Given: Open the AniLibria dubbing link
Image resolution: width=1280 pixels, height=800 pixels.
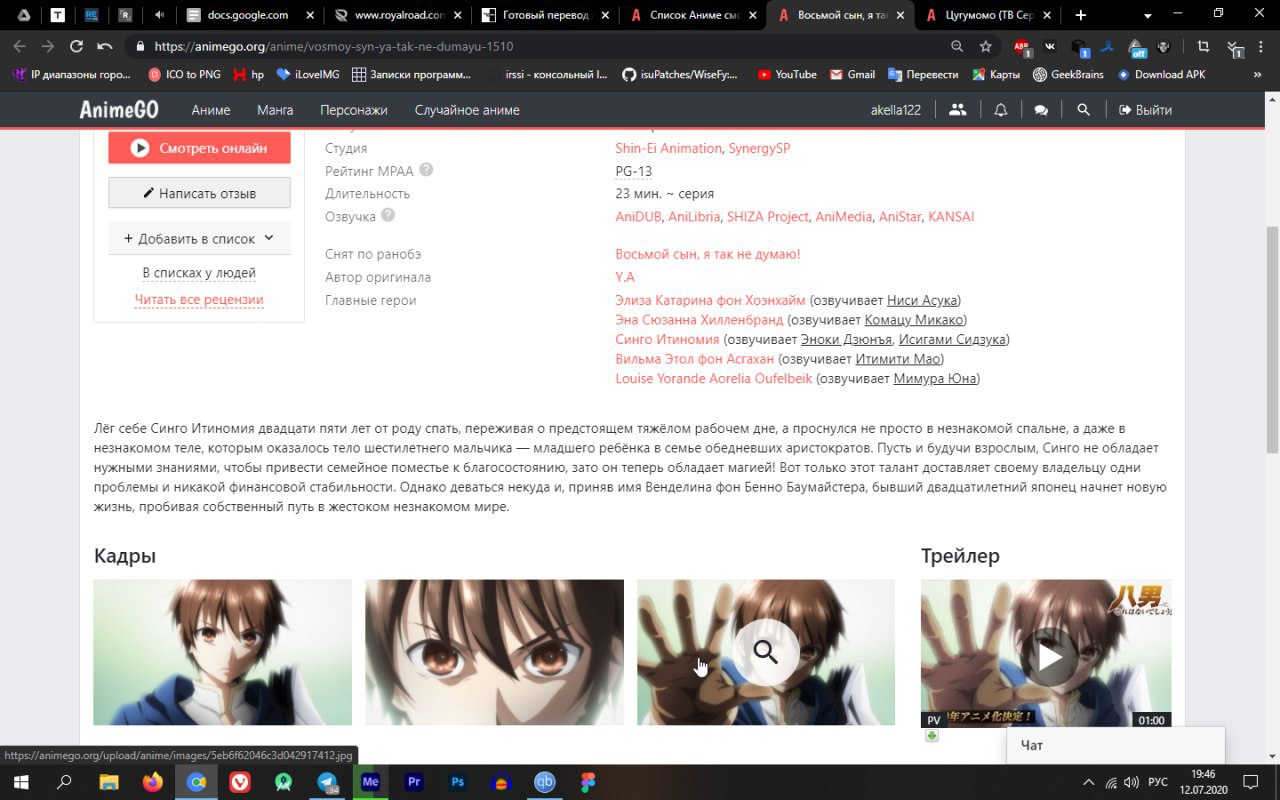Looking at the screenshot, I should 694,216.
